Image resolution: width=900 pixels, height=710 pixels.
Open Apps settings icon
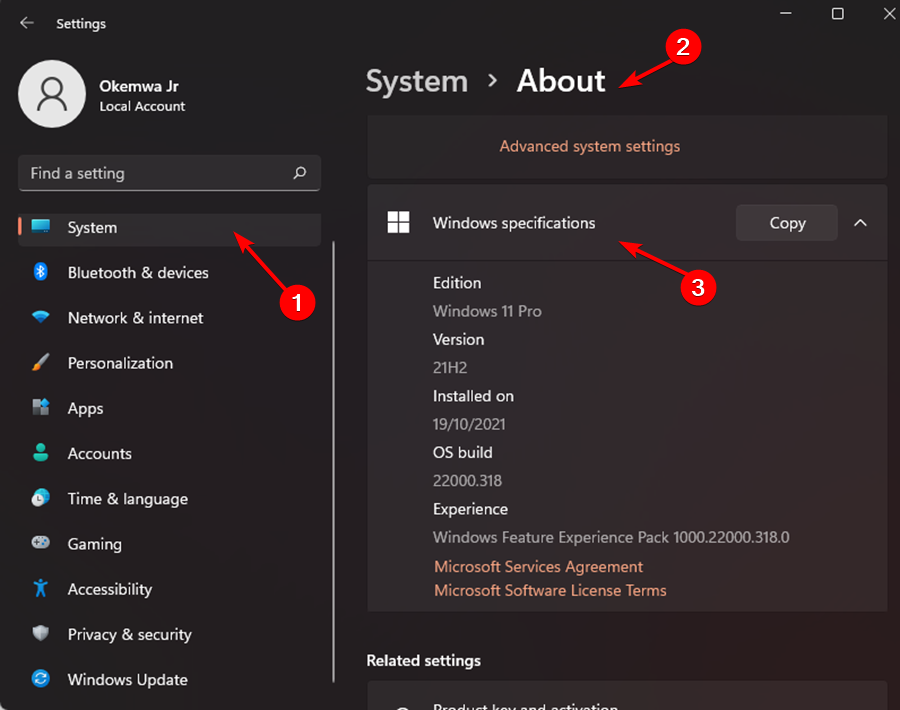pyautogui.click(x=41, y=408)
